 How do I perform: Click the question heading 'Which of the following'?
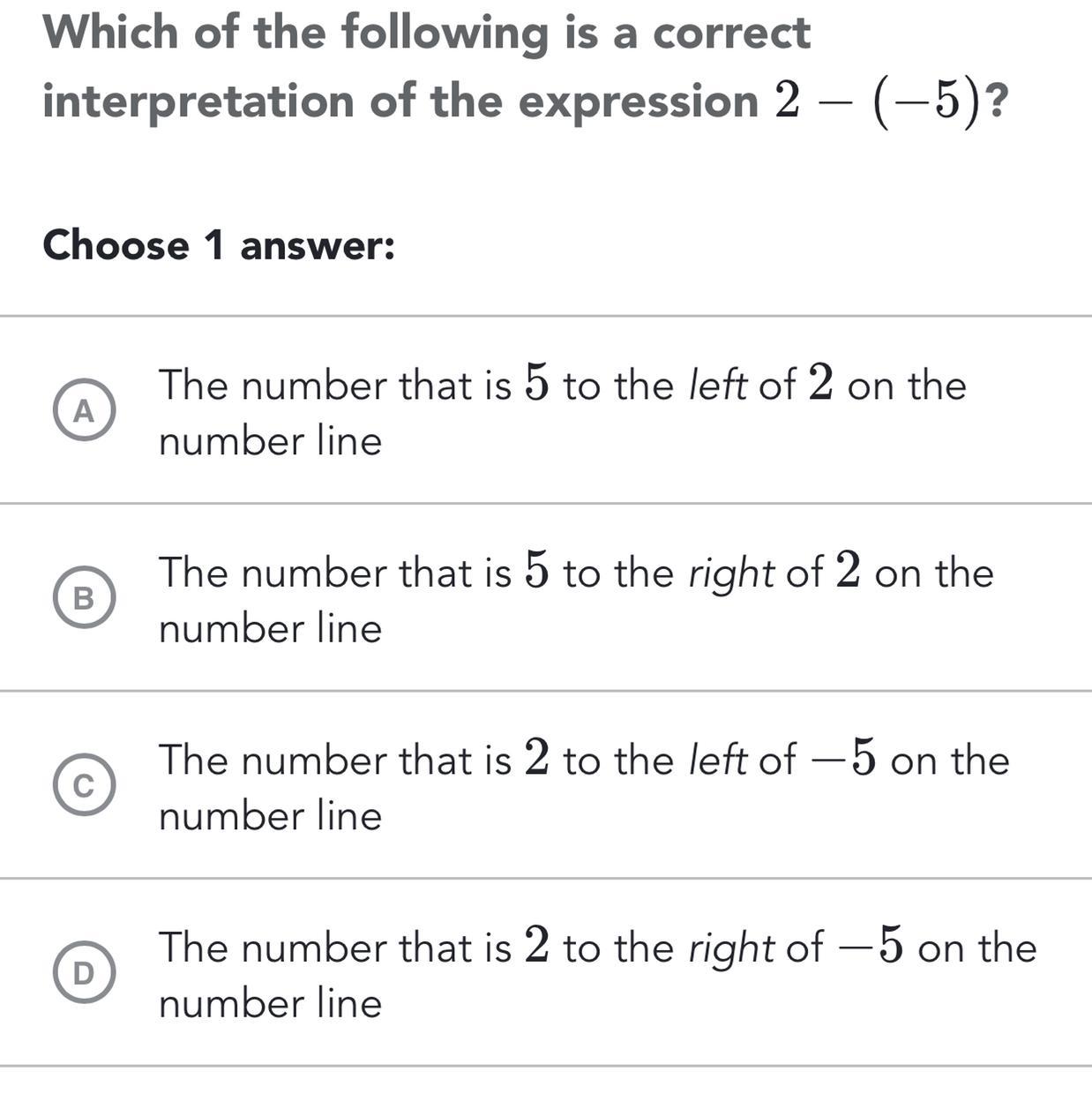pyautogui.click(x=426, y=34)
